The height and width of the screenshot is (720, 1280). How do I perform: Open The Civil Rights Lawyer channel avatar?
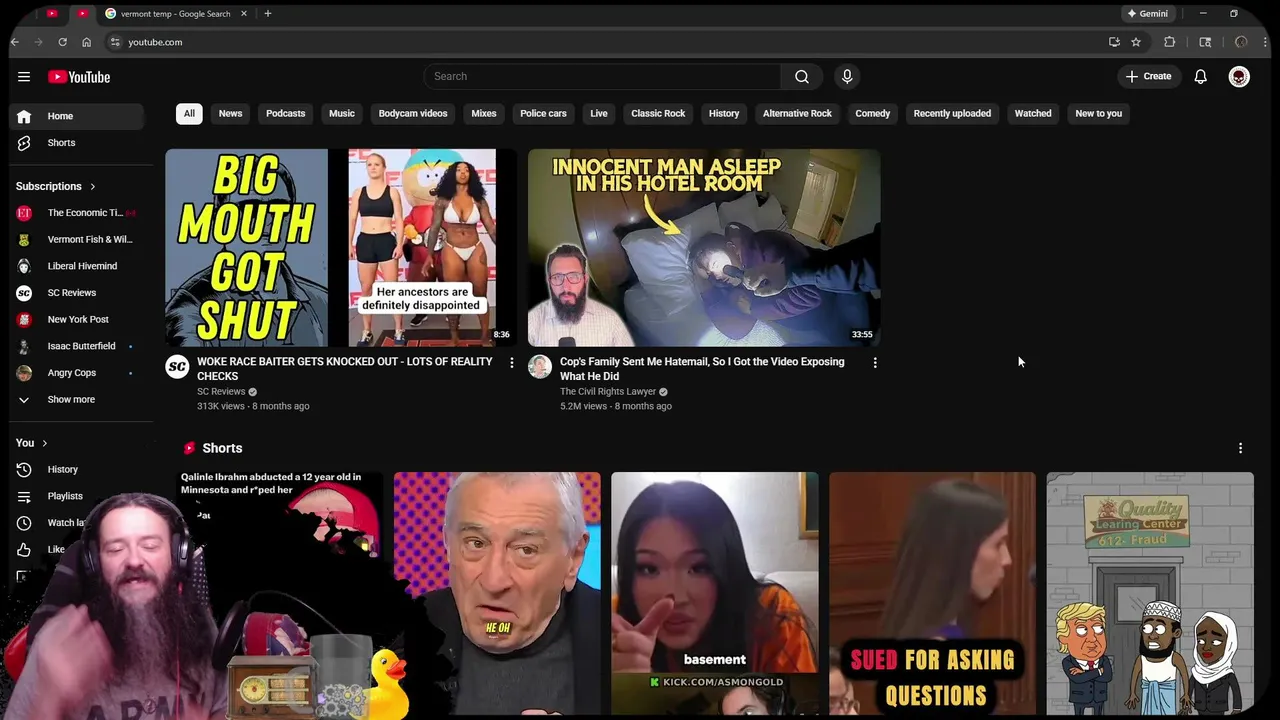(540, 367)
